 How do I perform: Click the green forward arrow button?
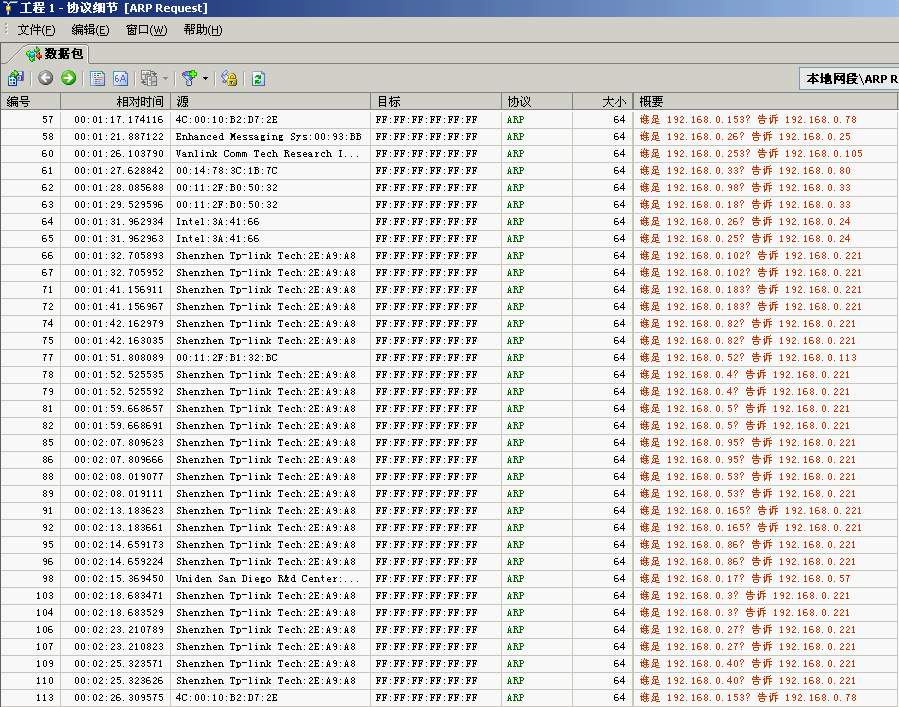pyautogui.click(x=68, y=78)
